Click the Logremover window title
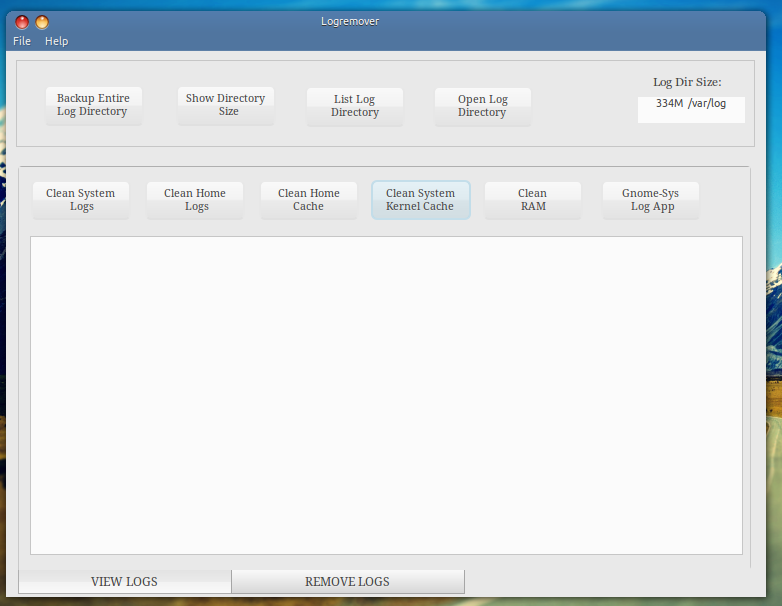Viewport: 782px width, 606px height. pos(350,21)
